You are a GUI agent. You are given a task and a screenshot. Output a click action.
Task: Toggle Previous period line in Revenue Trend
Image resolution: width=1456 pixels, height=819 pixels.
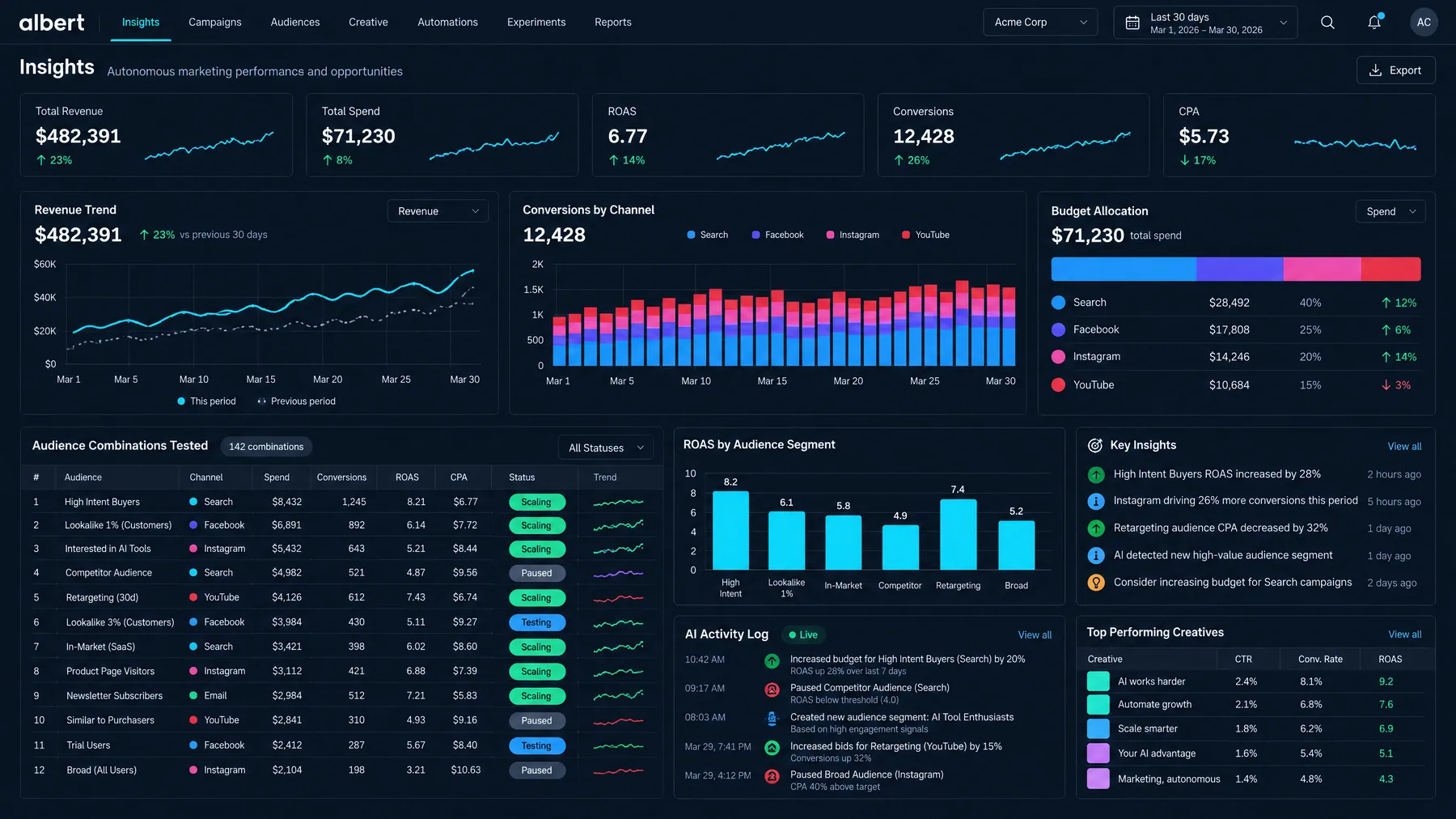296,401
